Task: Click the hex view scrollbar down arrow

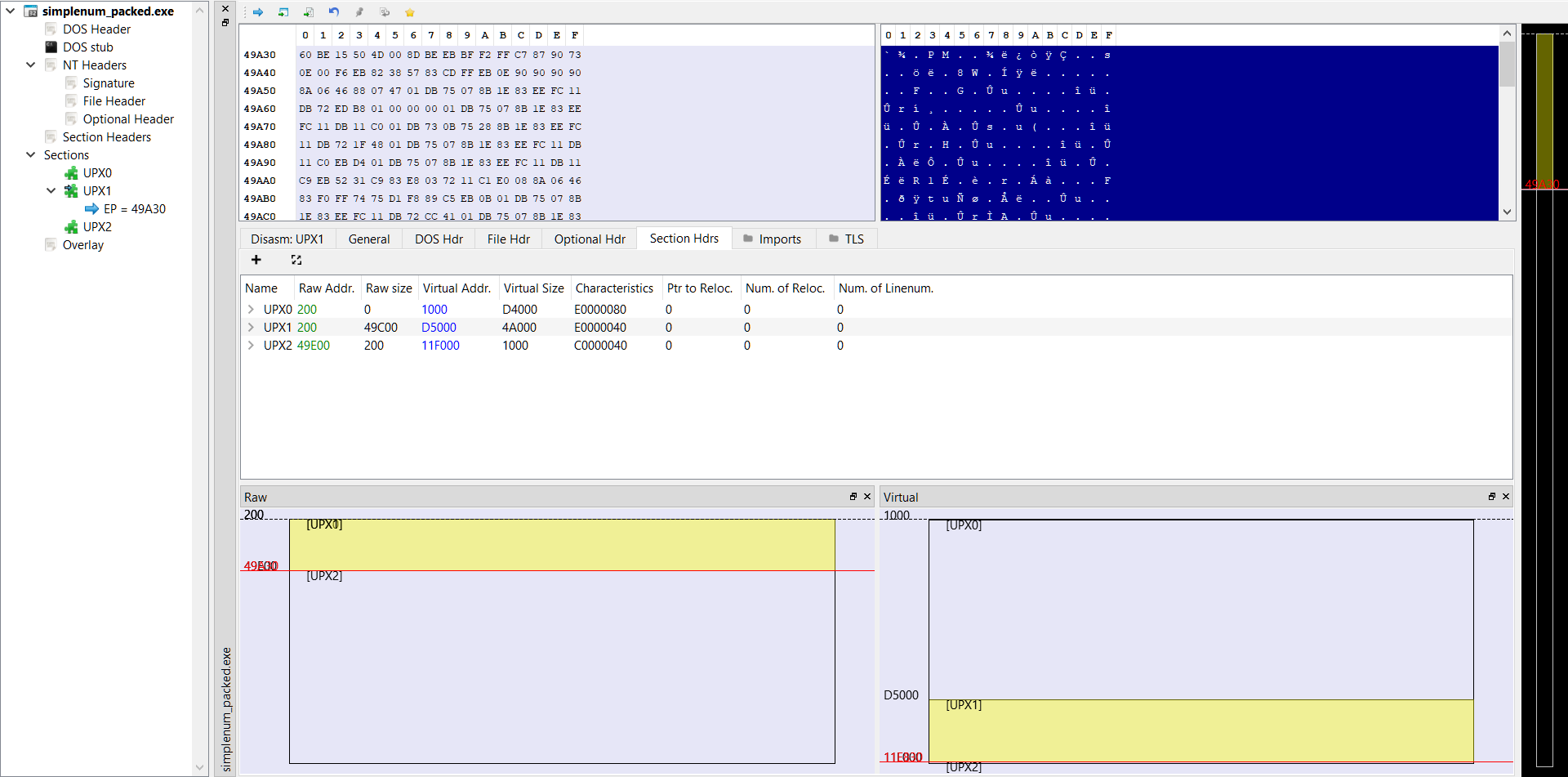Action: tap(1508, 212)
